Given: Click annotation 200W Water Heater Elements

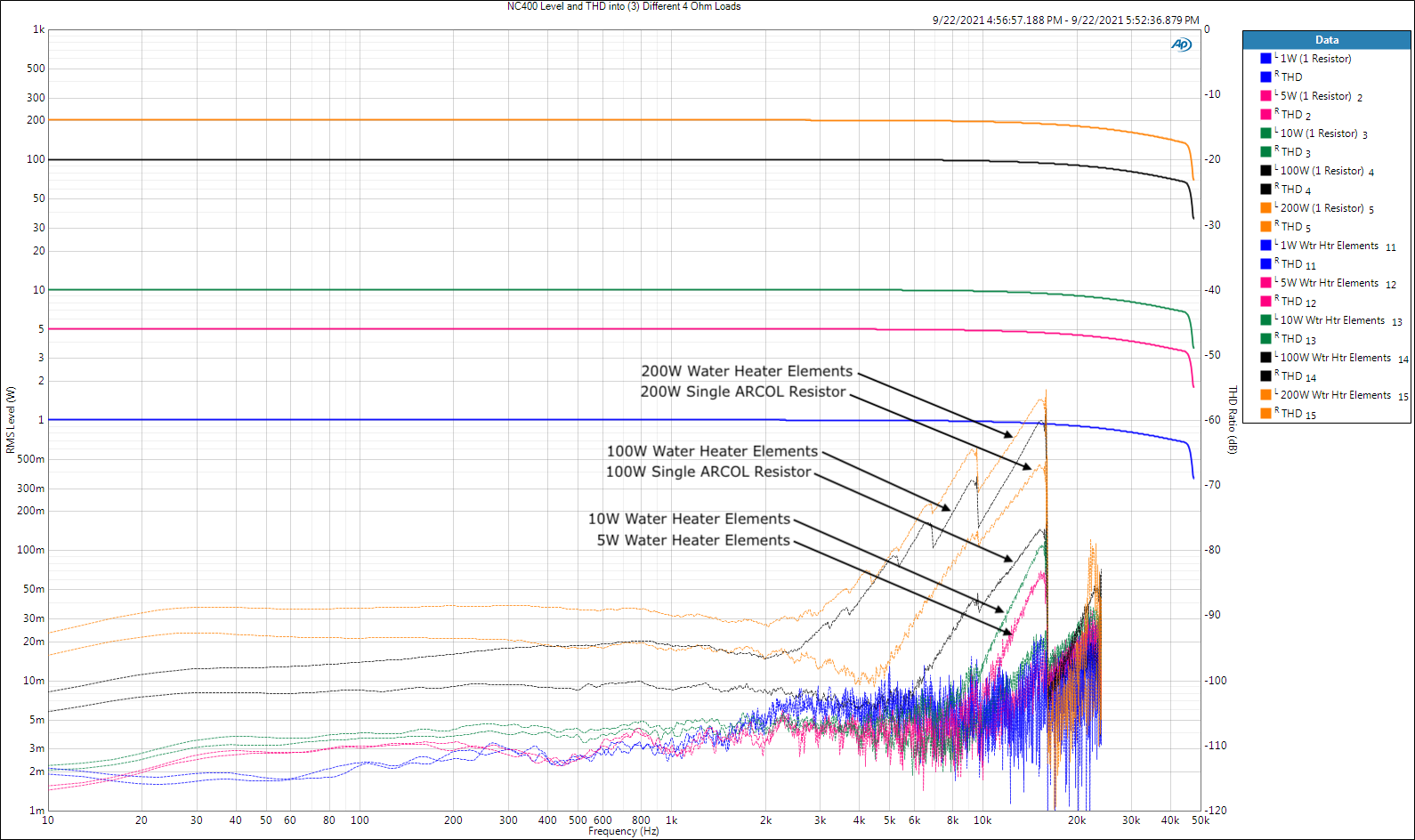Looking at the screenshot, I should (x=747, y=371).
